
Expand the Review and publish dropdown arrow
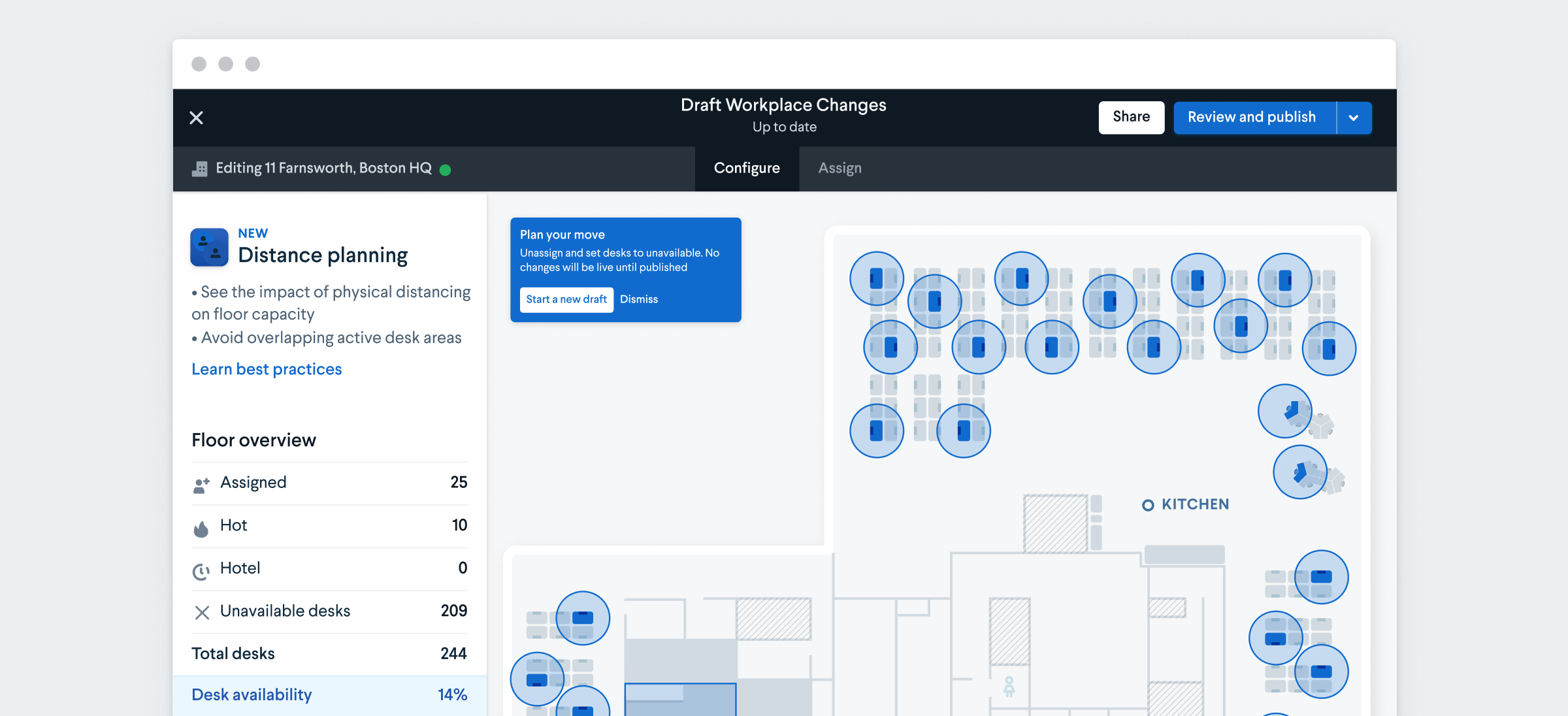1354,118
